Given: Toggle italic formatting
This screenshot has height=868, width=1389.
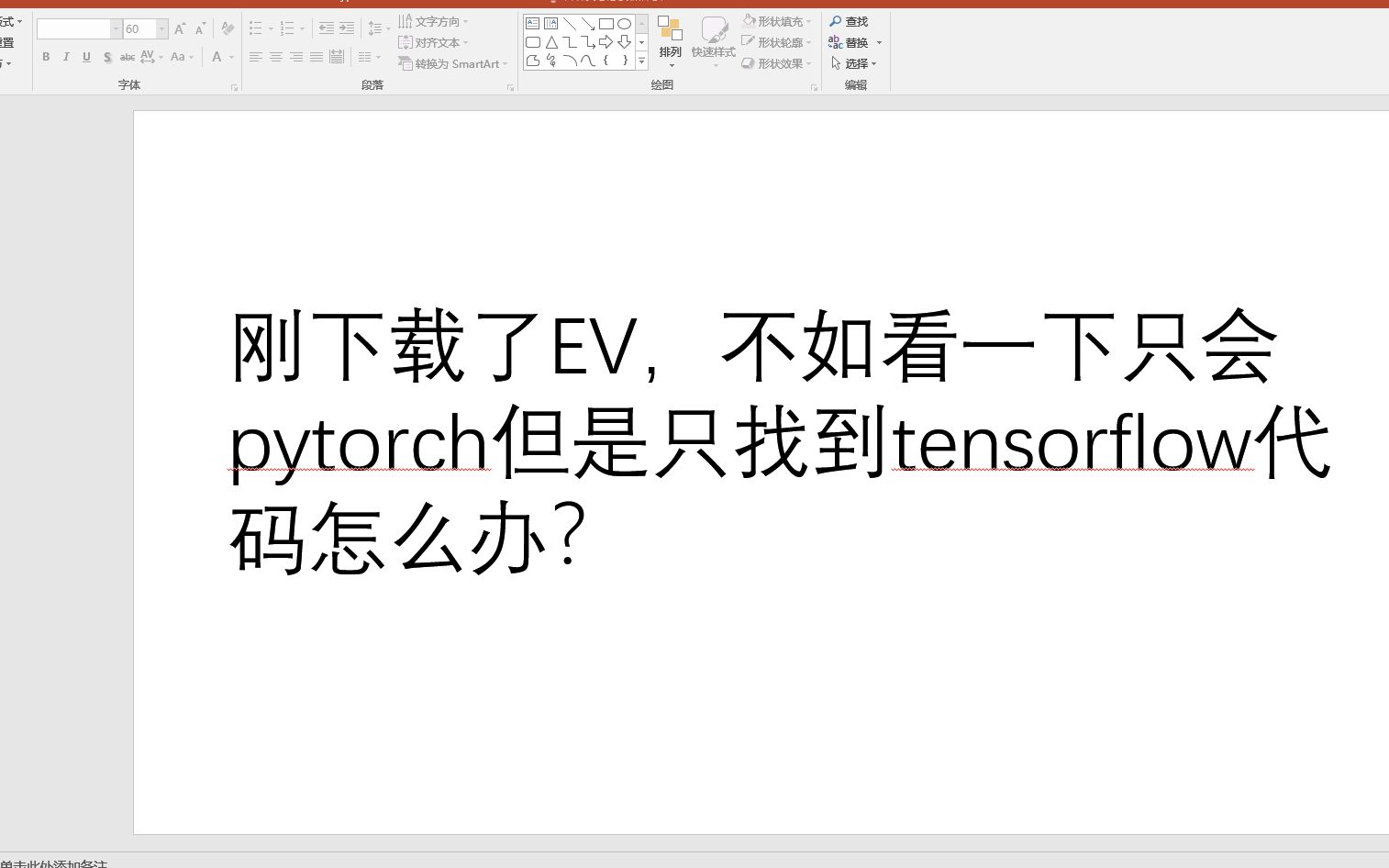Looking at the screenshot, I should [x=66, y=57].
